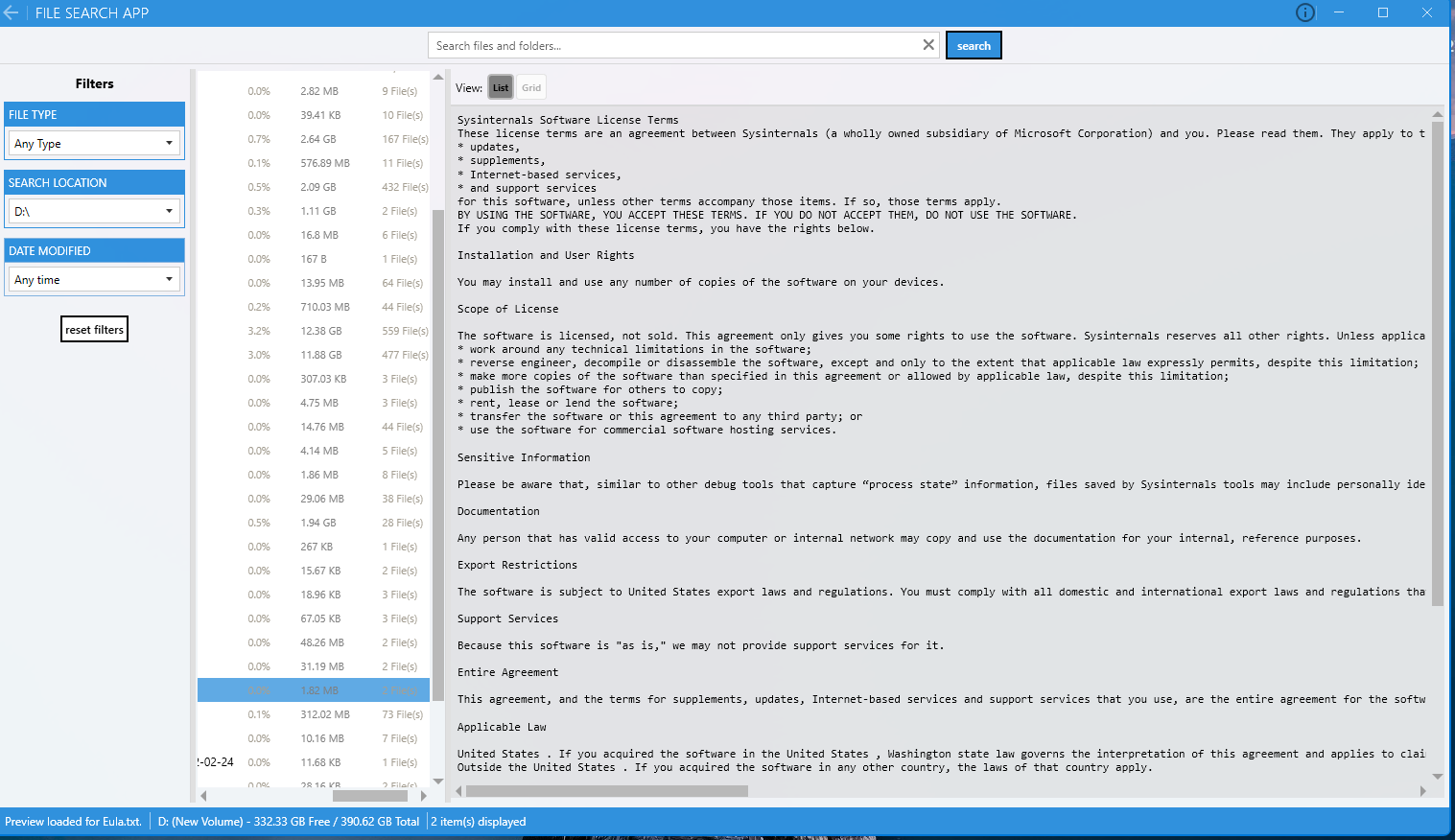Select the row with 2.09 GB
The height and width of the screenshot is (840, 1455).
pyautogui.click(x=314, y=187)
